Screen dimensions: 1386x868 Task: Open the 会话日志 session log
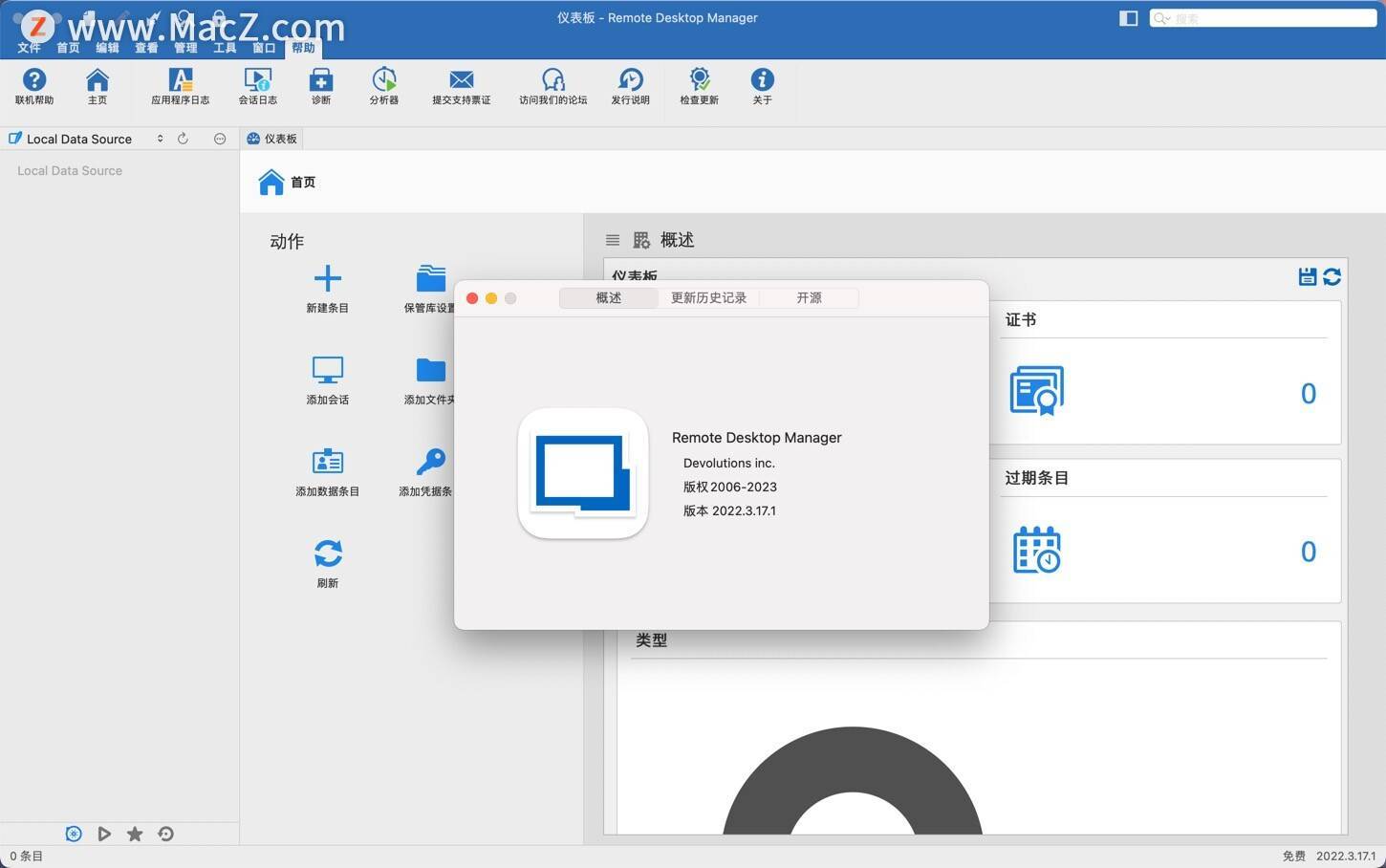click(257, 80)
